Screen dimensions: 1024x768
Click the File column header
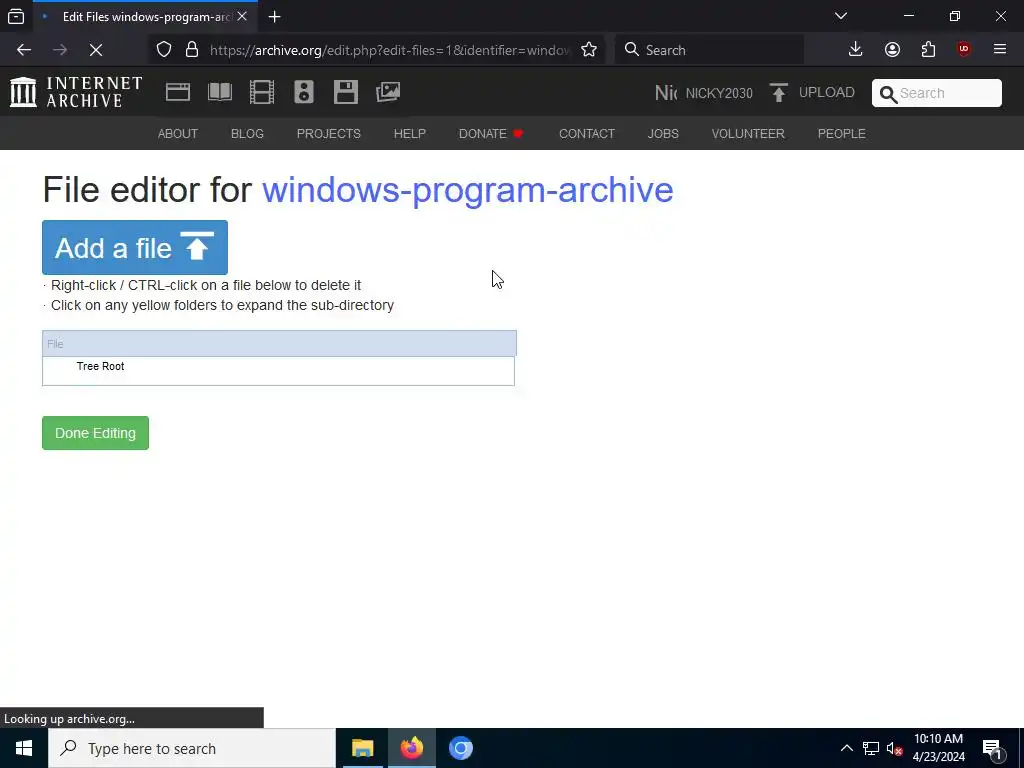[280, 344]
